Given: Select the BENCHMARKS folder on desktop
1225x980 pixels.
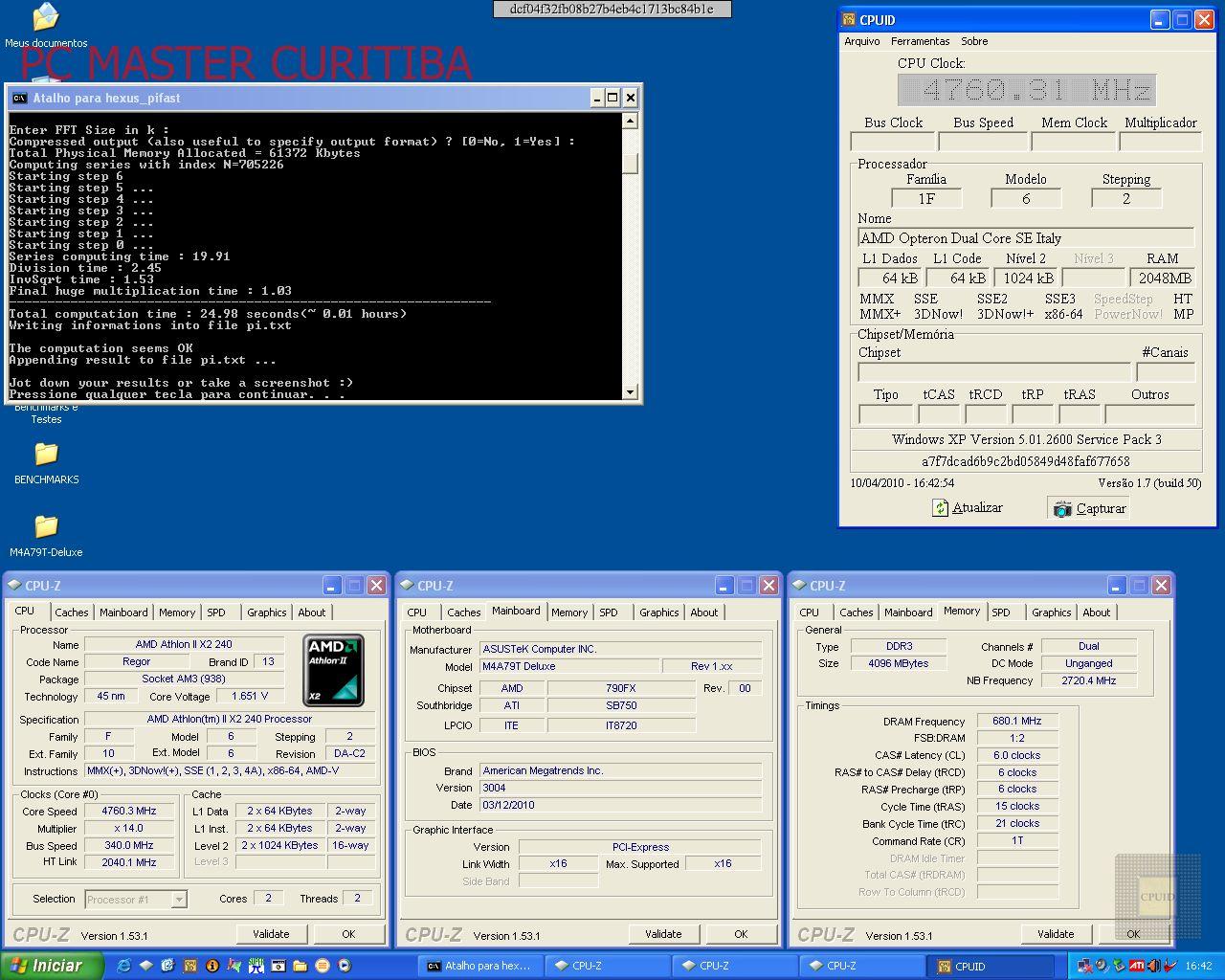Looking at the screenshot, I should coord(46,461).
